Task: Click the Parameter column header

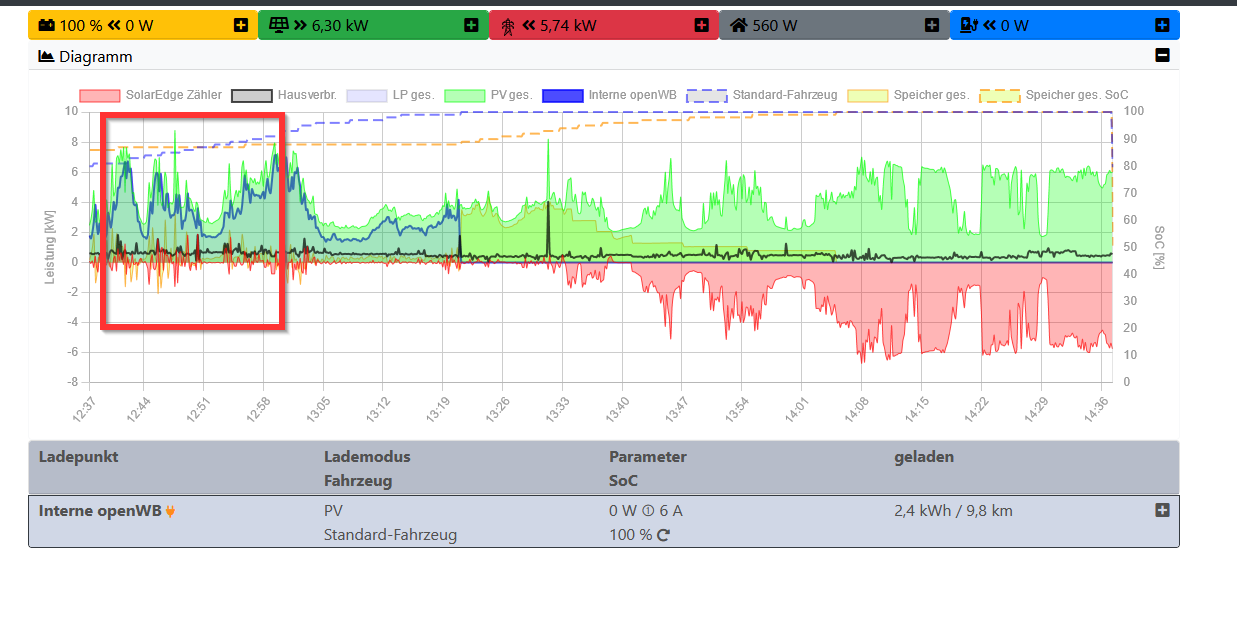Action: [x=648, y=457]
